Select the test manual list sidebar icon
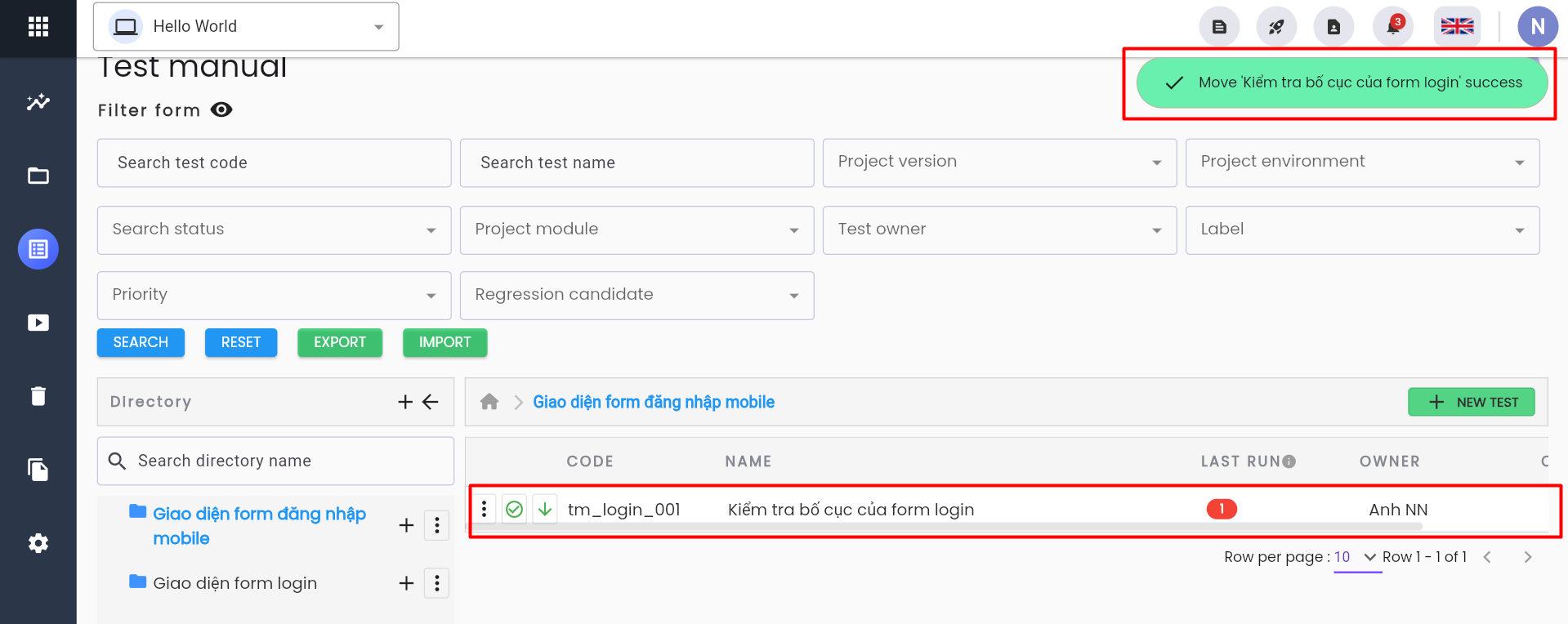The height and width of the screenshot is (624, 1568). 38,249
